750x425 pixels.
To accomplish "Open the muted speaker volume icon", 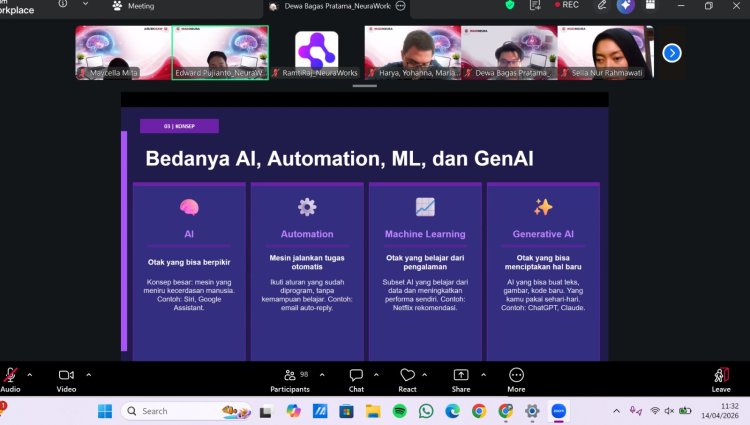I will [x=669, y=411].
